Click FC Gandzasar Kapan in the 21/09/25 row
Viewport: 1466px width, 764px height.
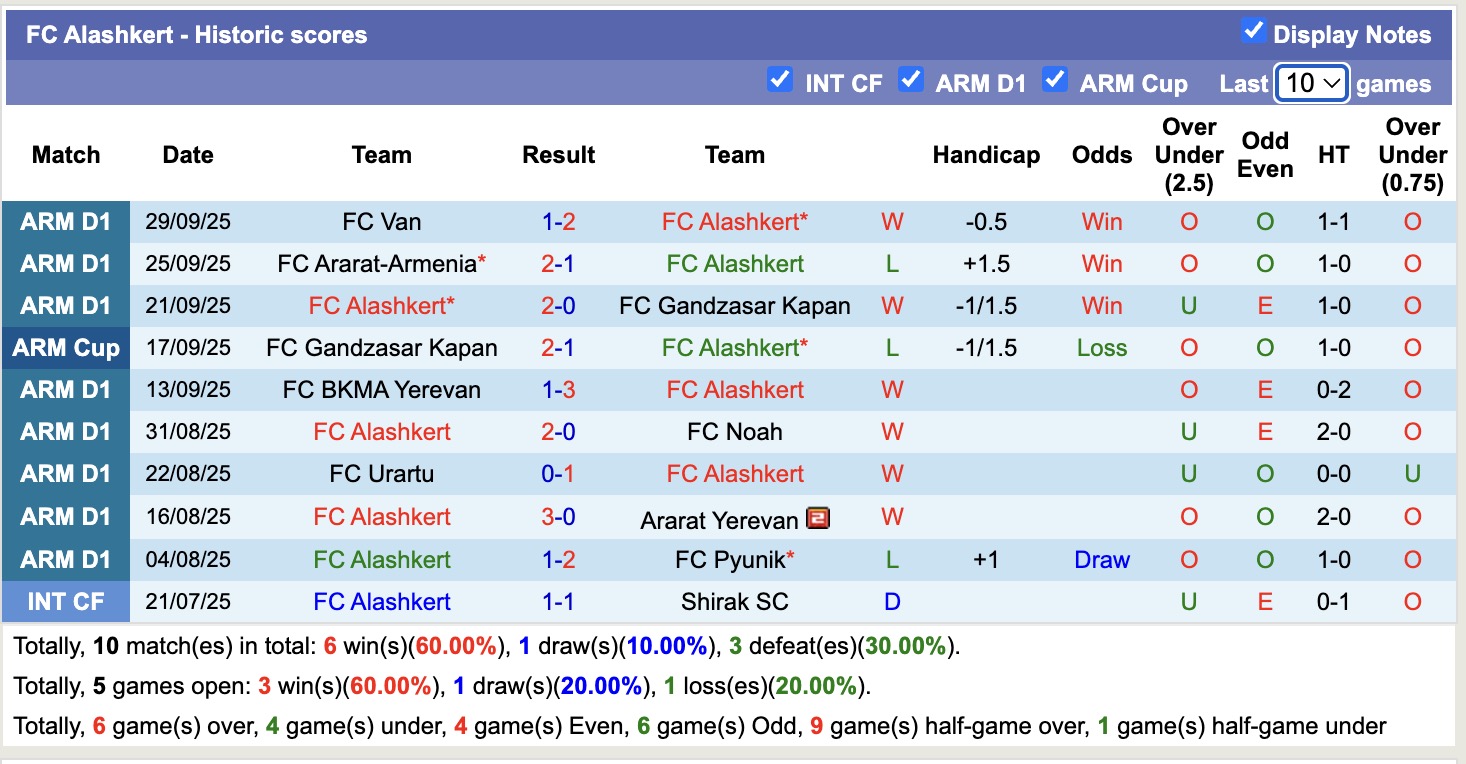coord(735,305)
